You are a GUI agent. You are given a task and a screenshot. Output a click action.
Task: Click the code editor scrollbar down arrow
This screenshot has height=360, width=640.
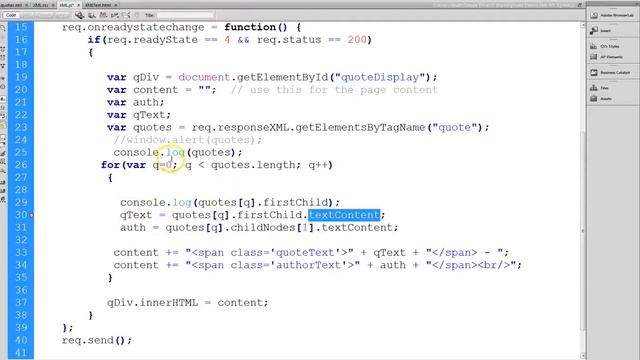(x=583, y=356)
